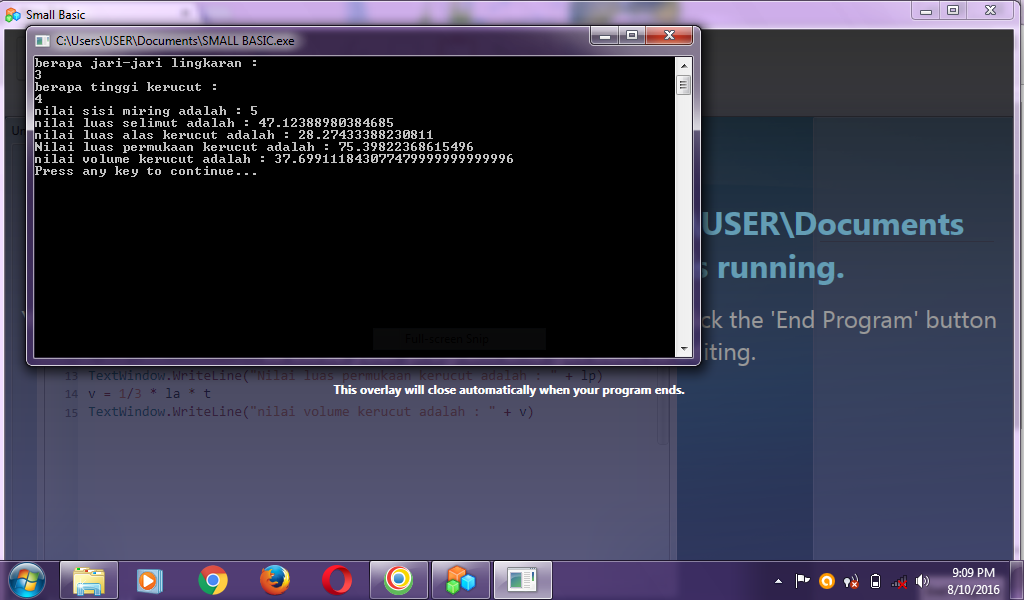Click the 'Nilai luas permukaan kerucut' console line
Screen dimensions: 1024x600
point(254,147)
